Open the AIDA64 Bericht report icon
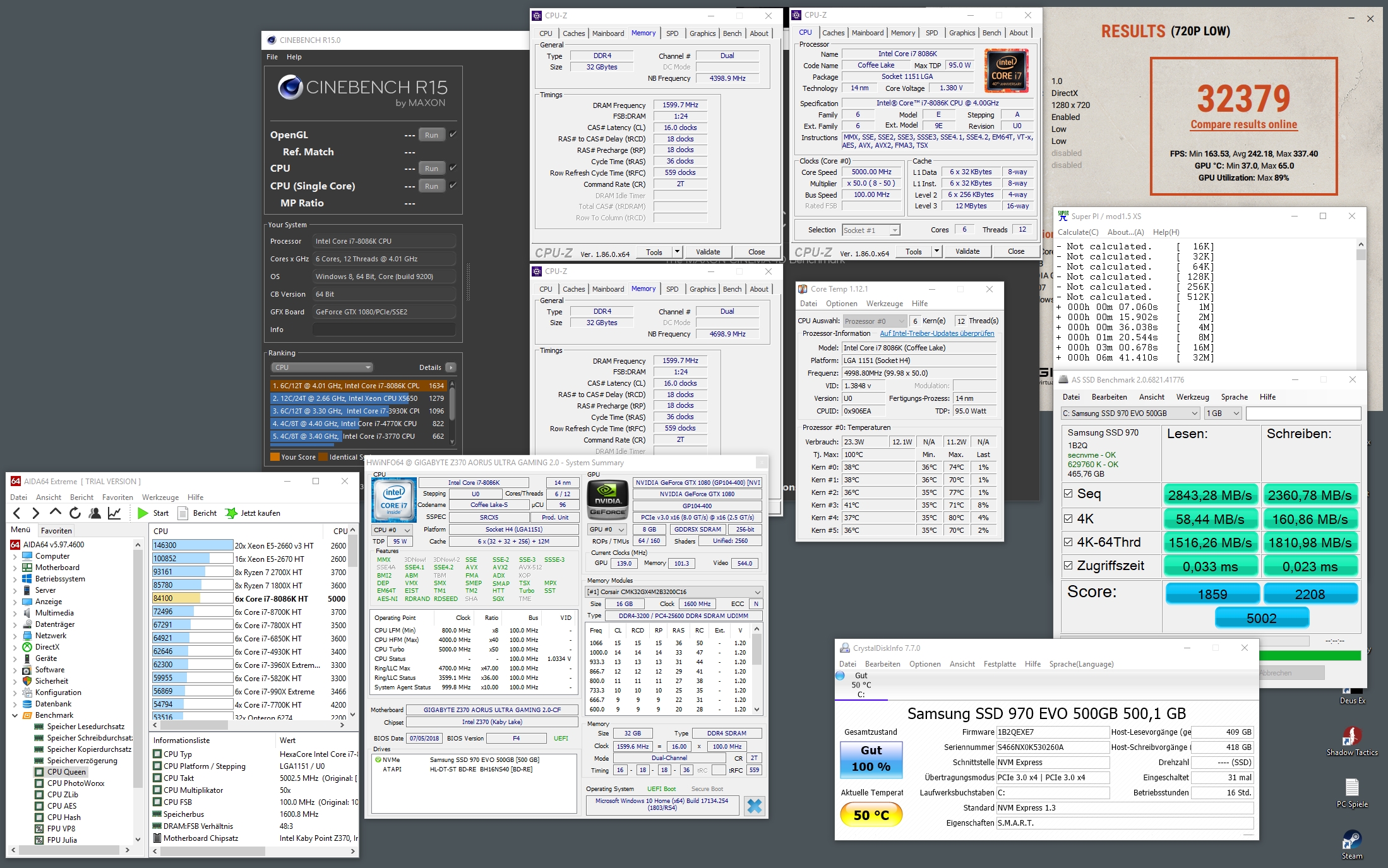Image resolution: width=1388 pixels, height=868 pixels. pos(183,513)
